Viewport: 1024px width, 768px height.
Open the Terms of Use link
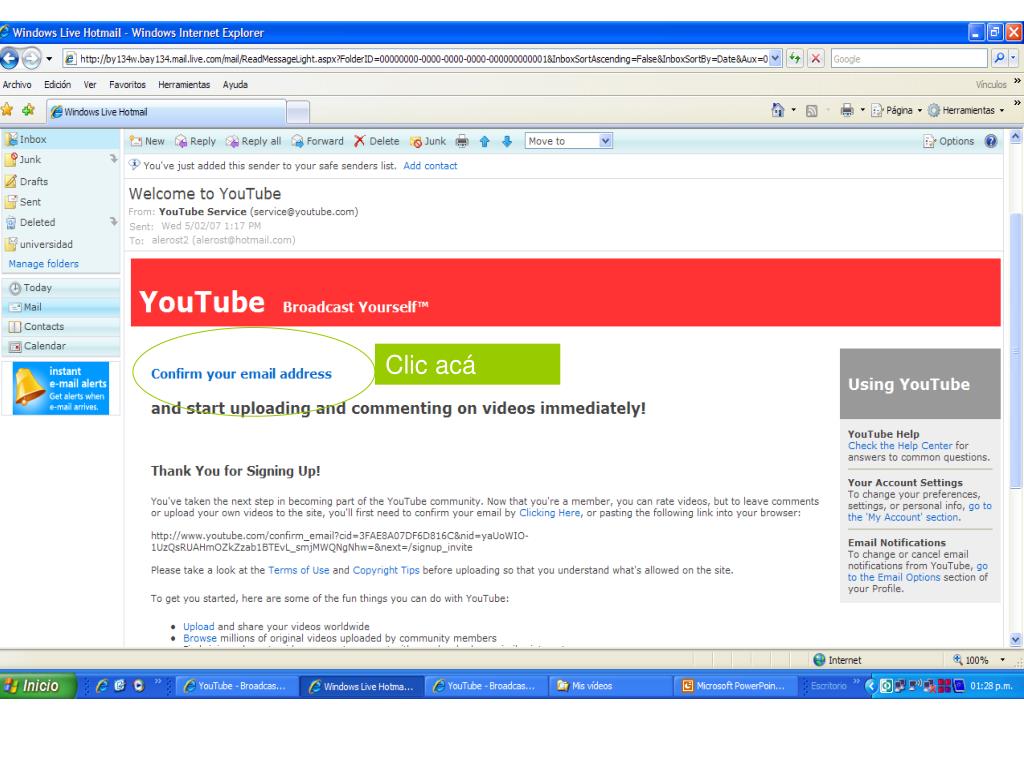298,570
